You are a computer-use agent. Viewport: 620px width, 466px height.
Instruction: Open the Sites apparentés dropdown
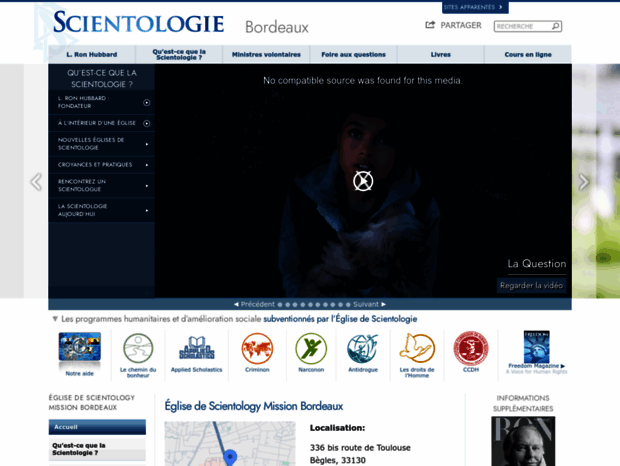pos(475,7)
